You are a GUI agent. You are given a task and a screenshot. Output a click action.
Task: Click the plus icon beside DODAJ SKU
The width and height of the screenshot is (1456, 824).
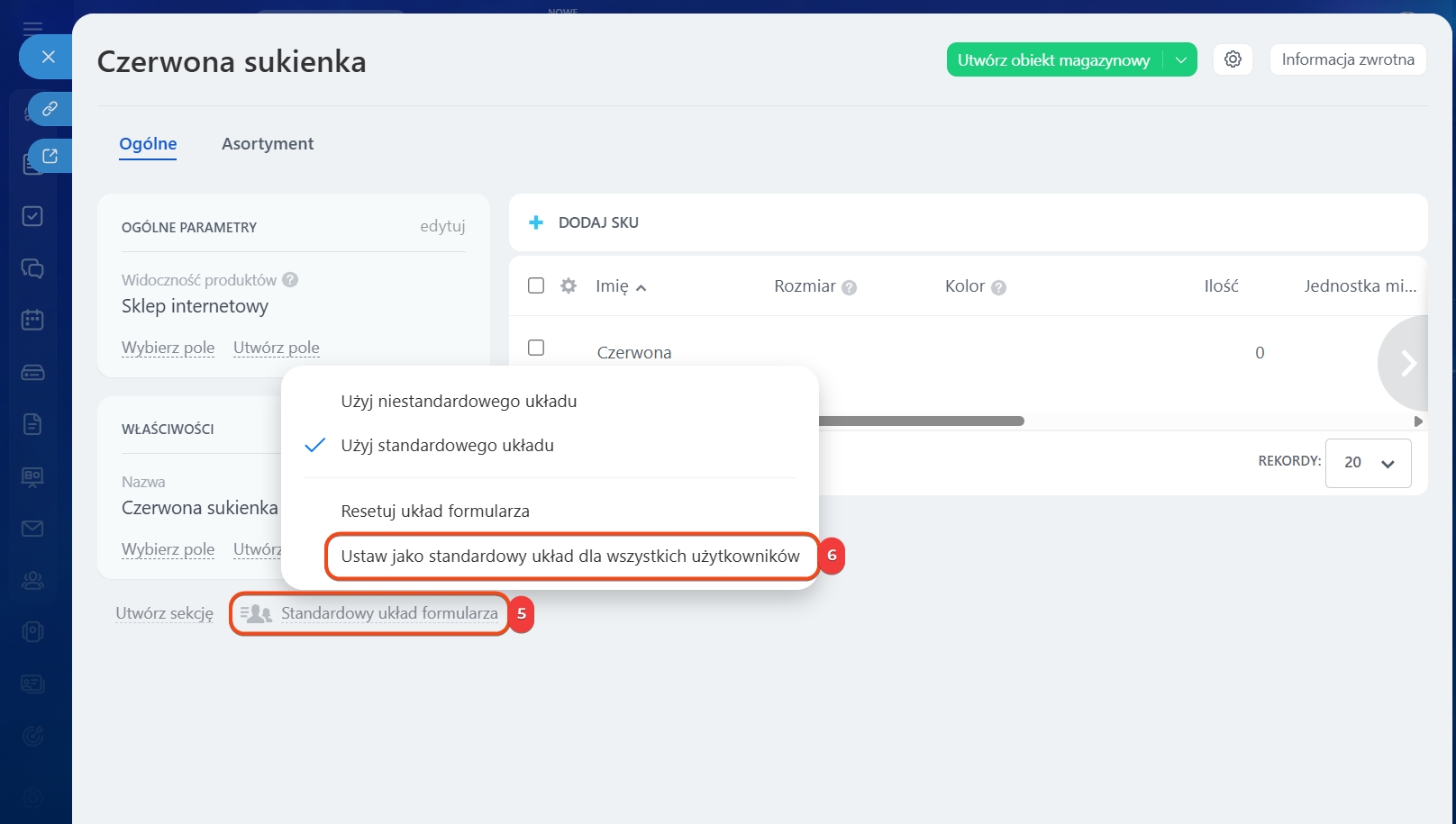(536, 222)
